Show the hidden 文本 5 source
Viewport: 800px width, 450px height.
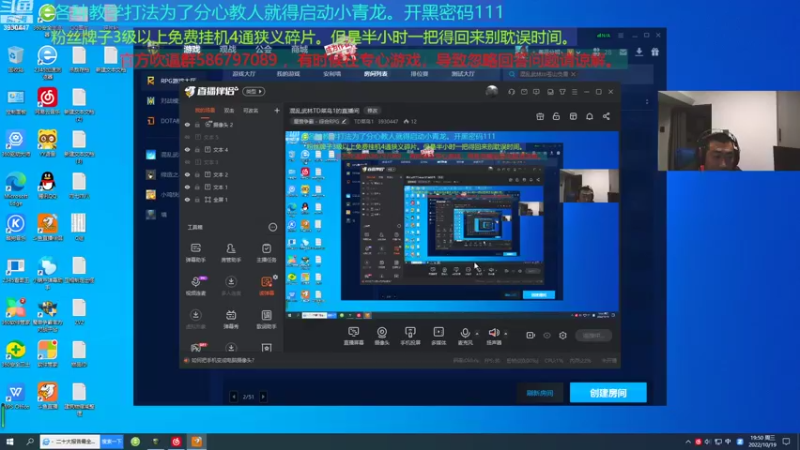(187, 137)
